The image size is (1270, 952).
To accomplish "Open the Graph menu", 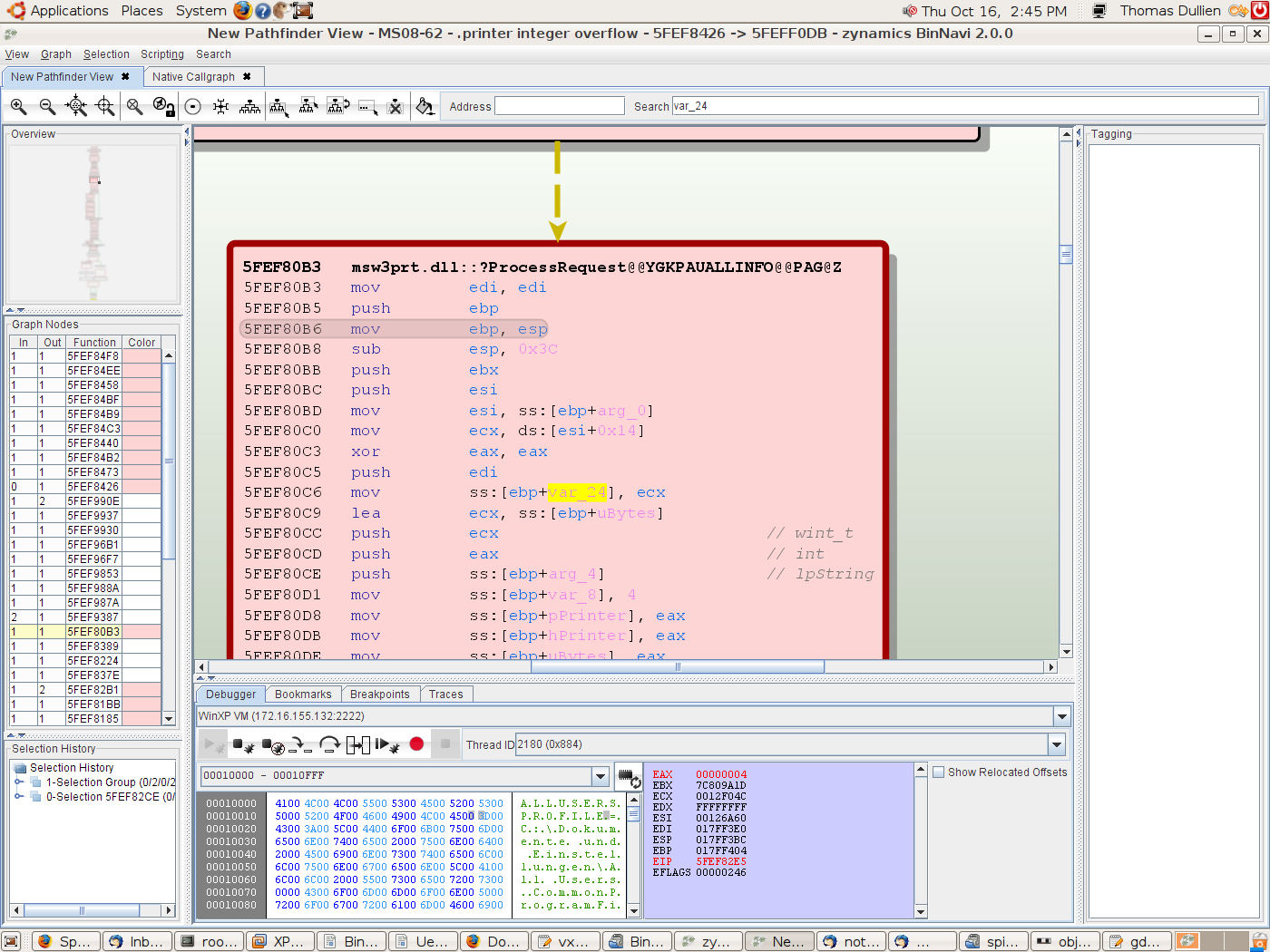I will click(56, 54).
